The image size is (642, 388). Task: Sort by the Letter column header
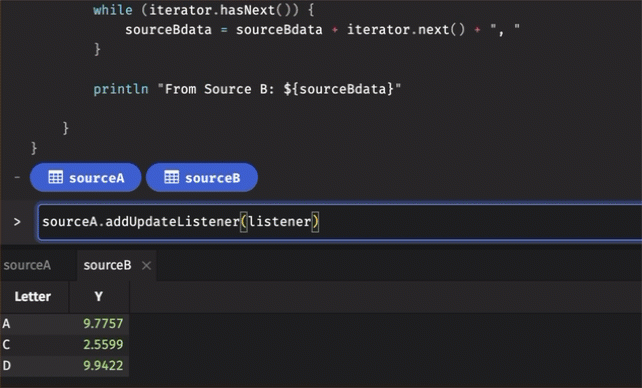[33, 296]
